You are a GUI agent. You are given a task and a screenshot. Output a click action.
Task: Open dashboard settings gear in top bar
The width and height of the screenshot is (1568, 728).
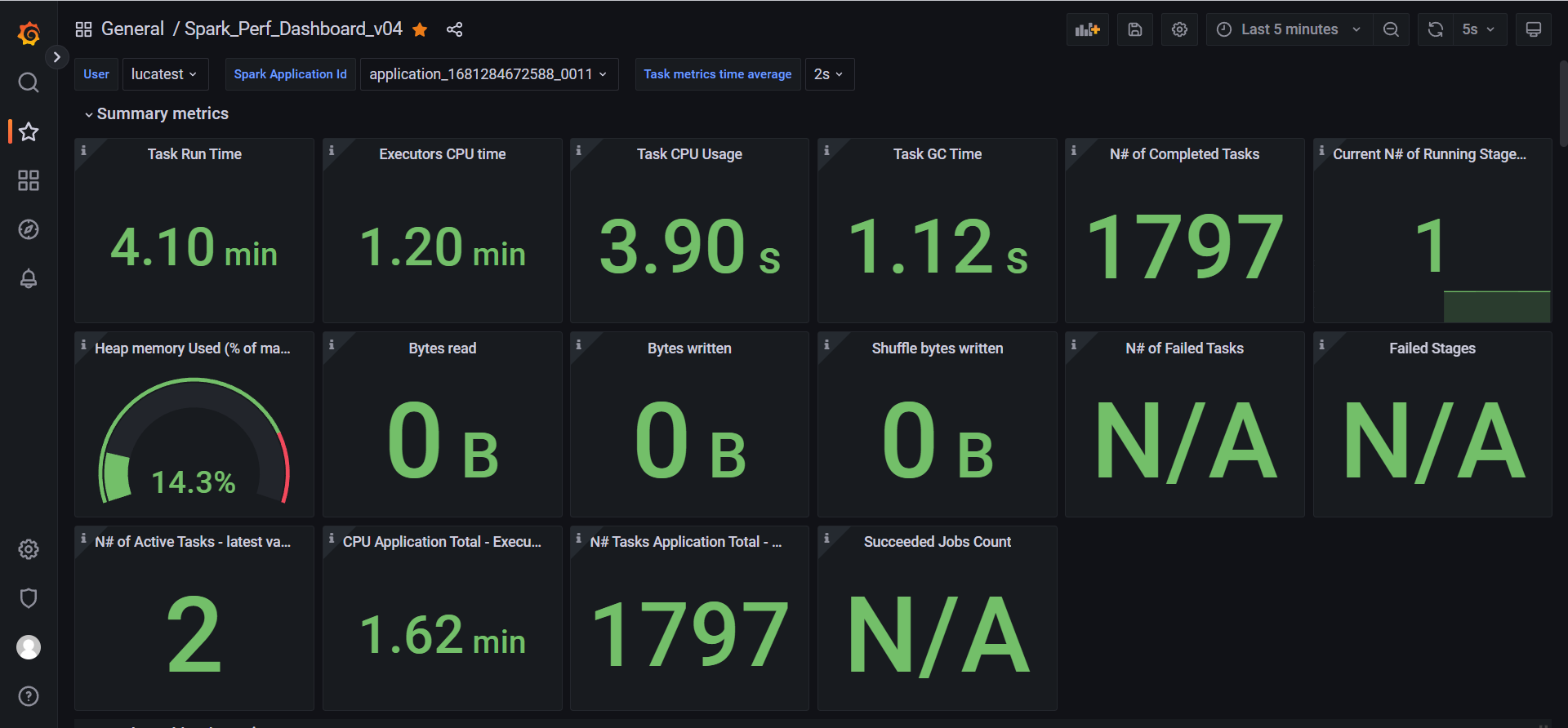click(x=1179, y=29)
